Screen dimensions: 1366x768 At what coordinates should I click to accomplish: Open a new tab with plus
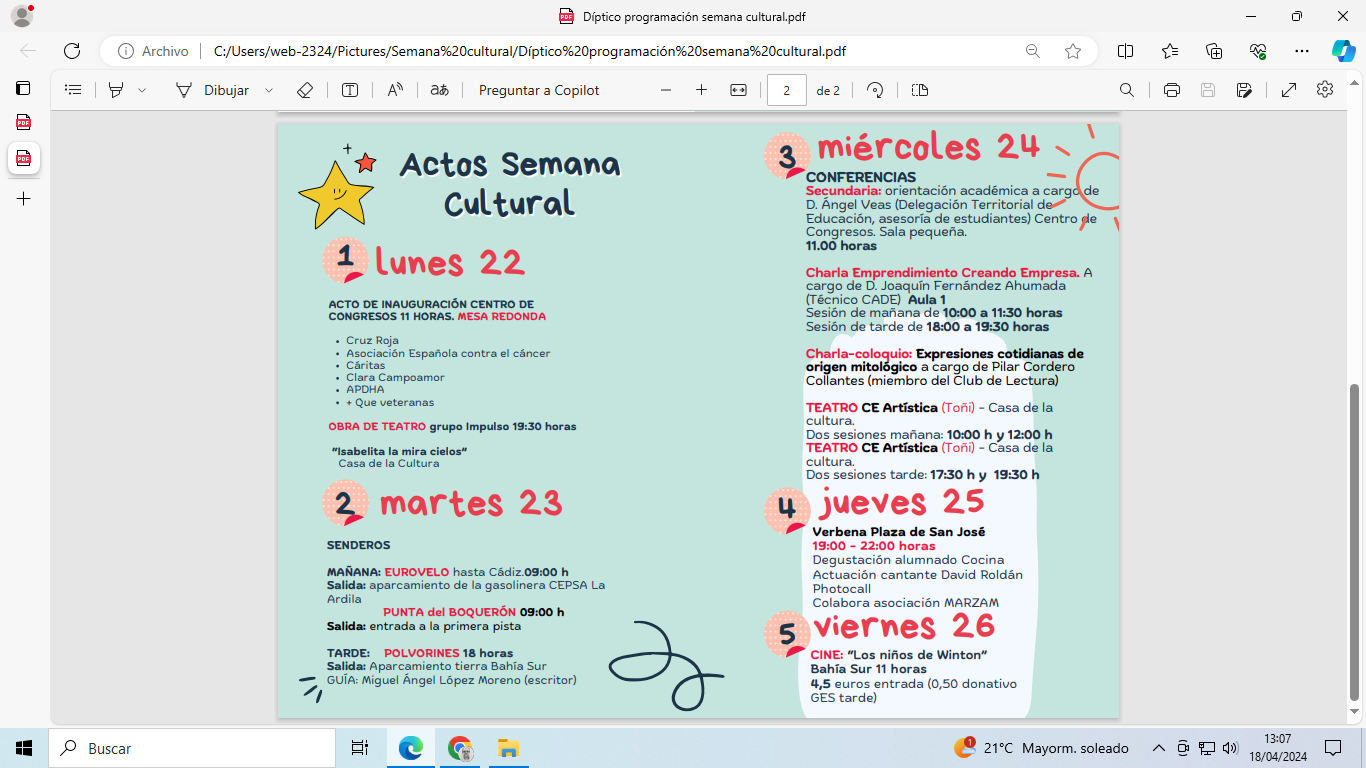click(x=23, y=199)
